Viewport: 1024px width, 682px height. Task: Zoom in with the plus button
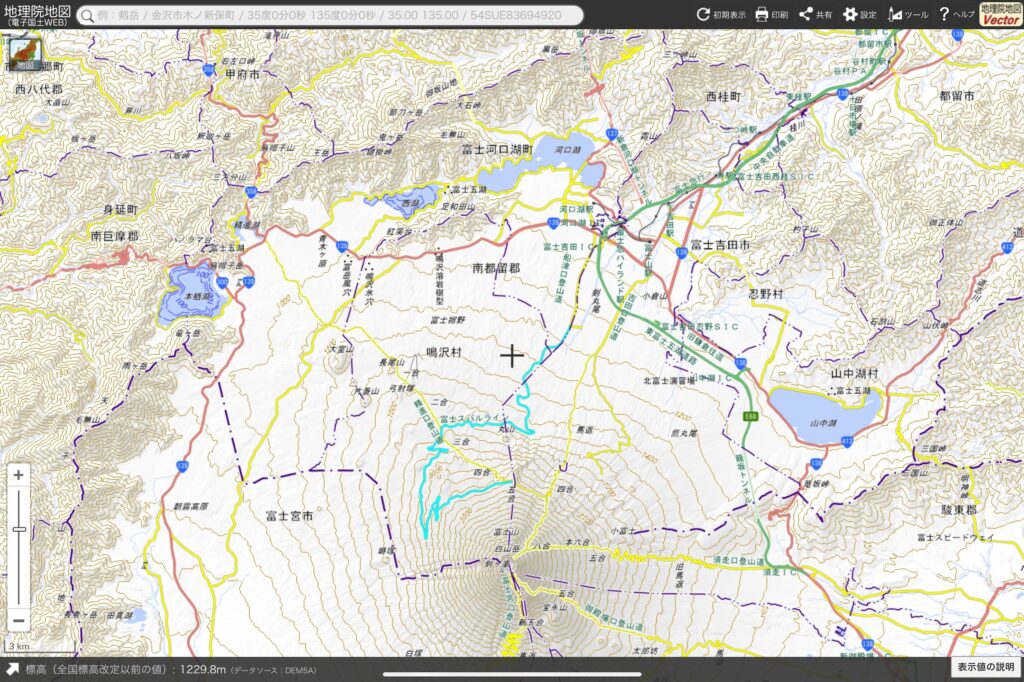(18, 475)
